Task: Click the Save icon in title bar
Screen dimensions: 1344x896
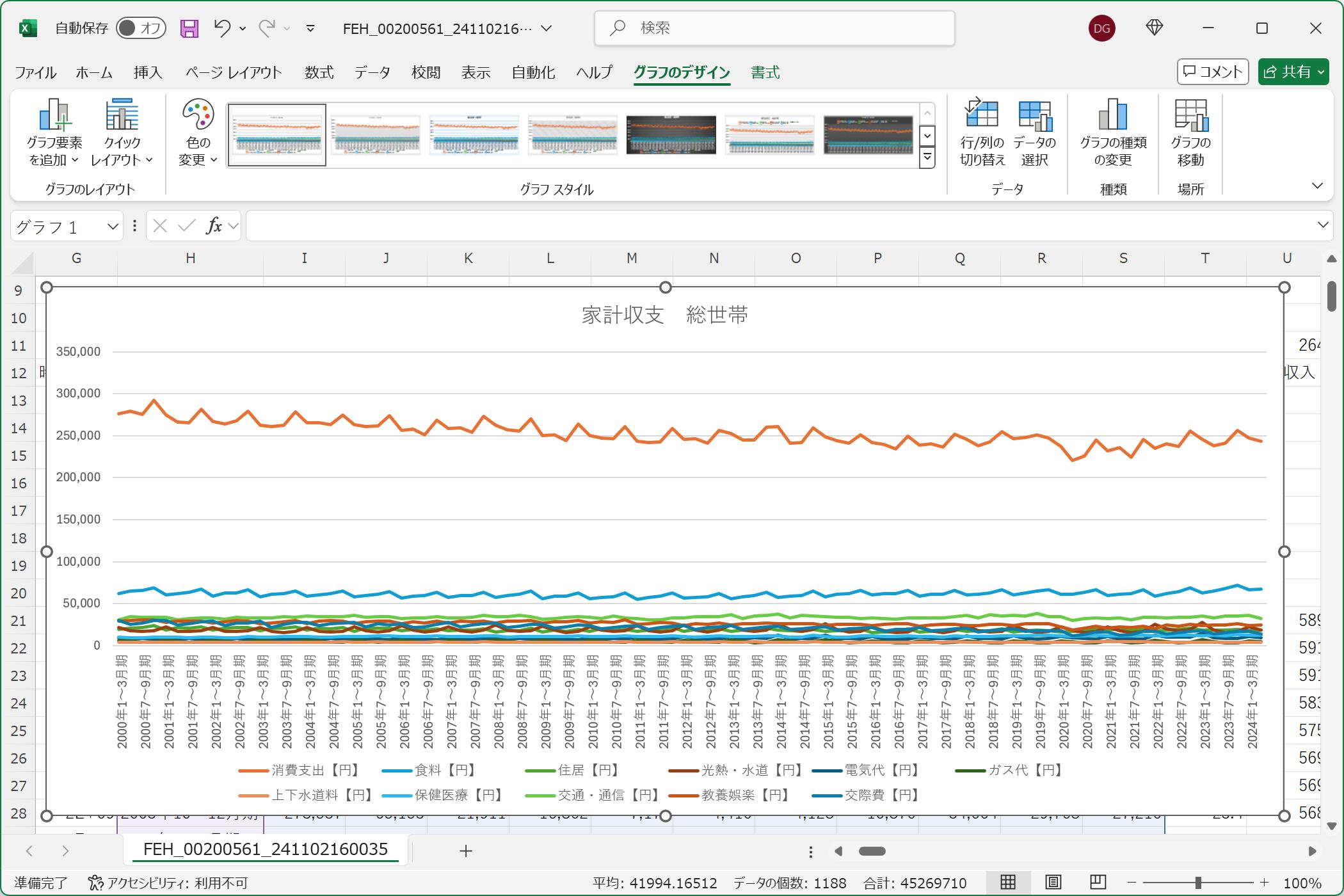Action: tap(189, 28)
